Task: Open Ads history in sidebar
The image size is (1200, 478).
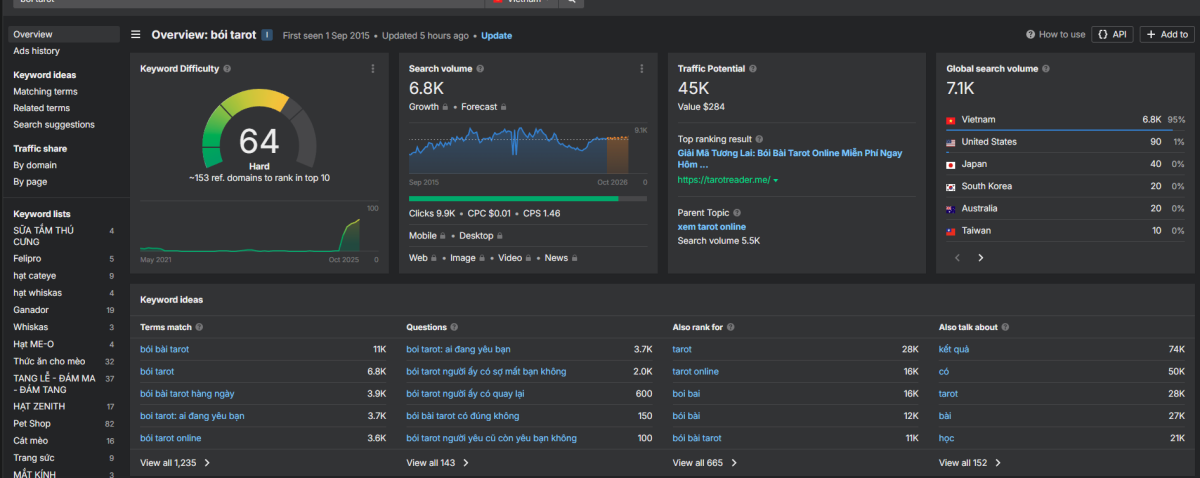Action: [36, 51]
